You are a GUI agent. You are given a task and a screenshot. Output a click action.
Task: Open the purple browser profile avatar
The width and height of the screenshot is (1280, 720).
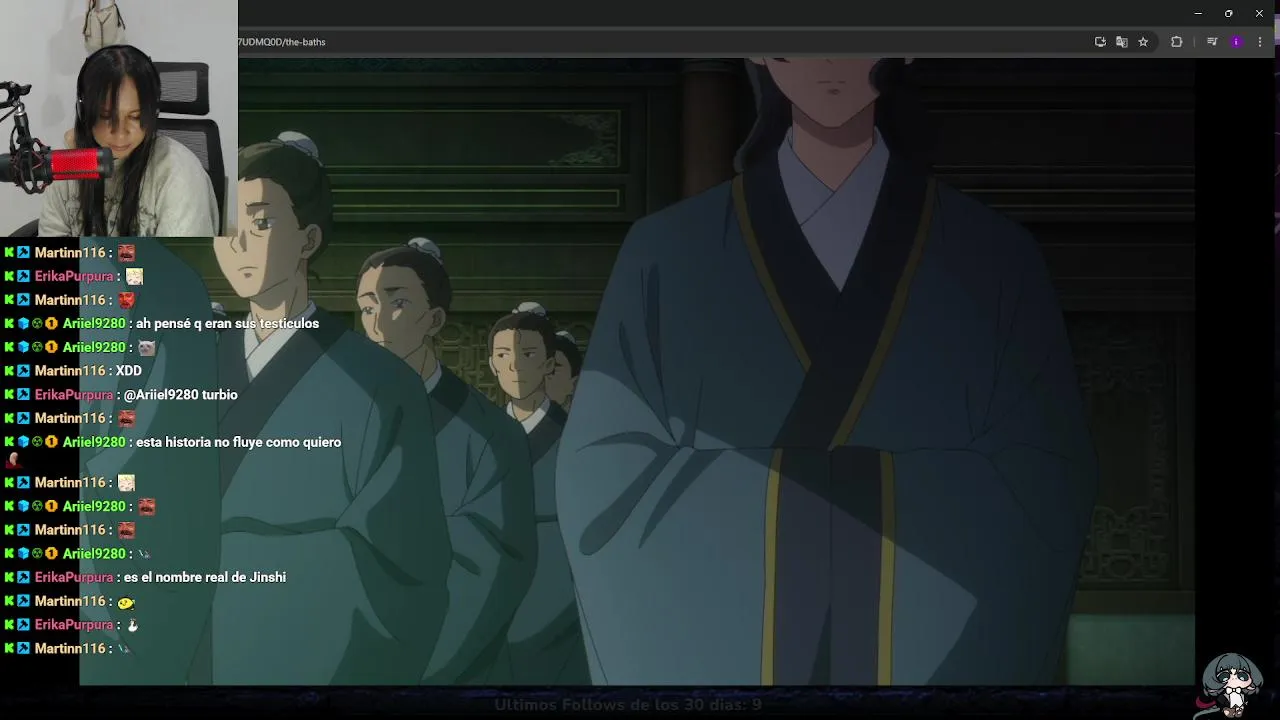tap(1236, 42)
